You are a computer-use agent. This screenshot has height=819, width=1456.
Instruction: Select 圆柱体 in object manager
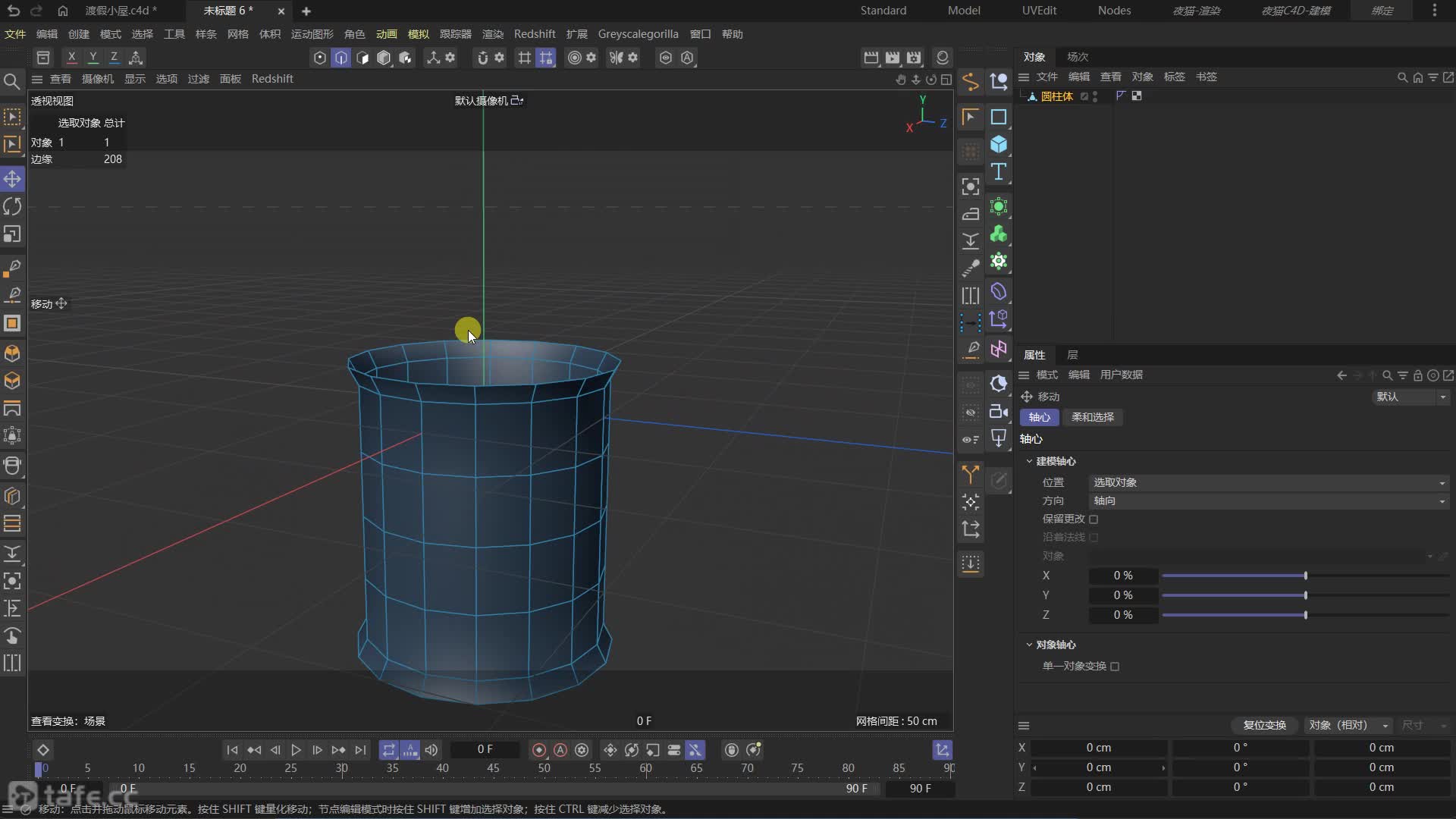[1056, 96]
